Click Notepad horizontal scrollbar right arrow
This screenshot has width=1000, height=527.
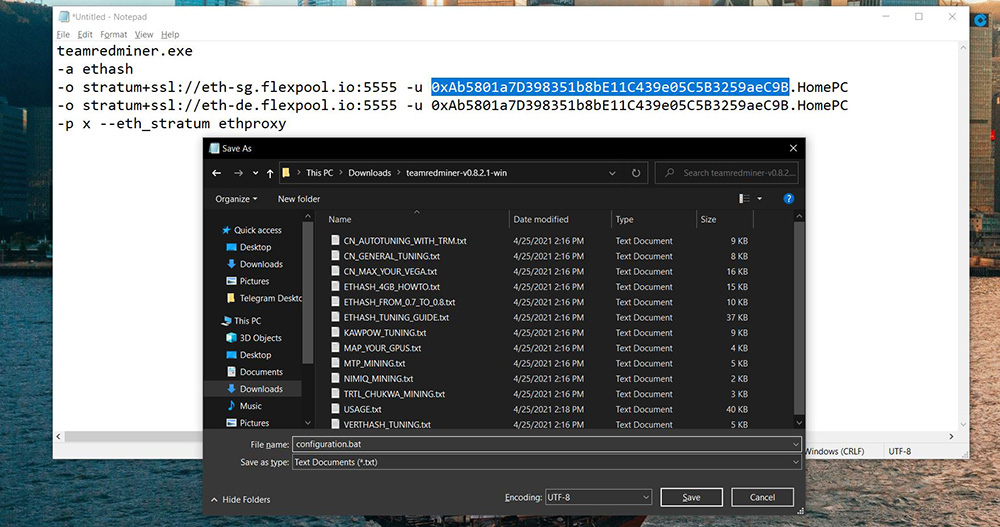click(x=951, y=436)
